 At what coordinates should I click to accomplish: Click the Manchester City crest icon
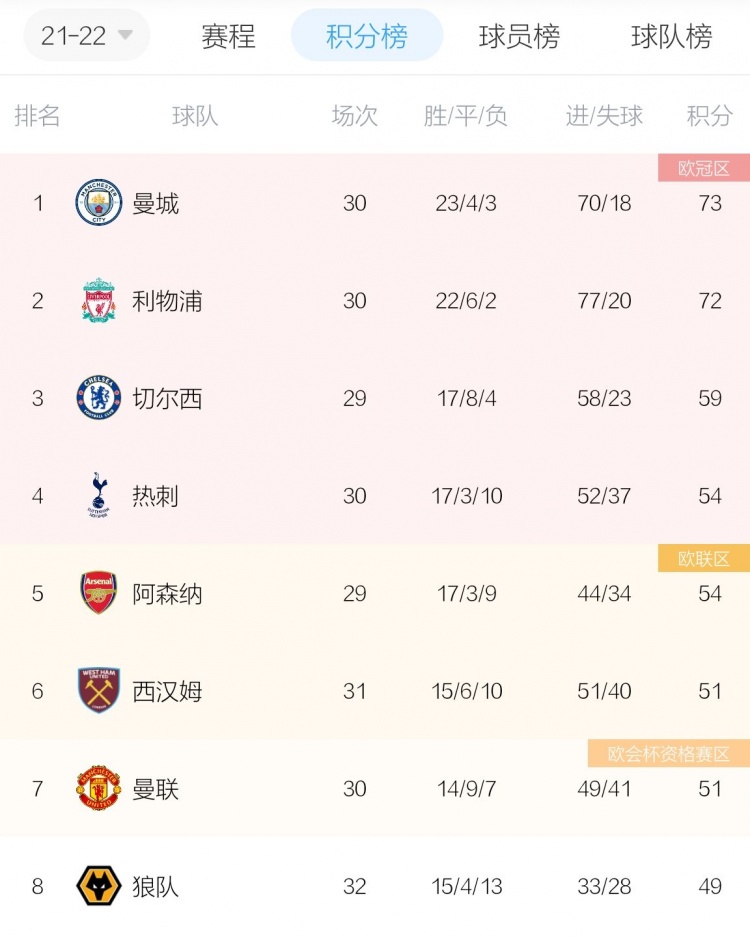[99, 202]
